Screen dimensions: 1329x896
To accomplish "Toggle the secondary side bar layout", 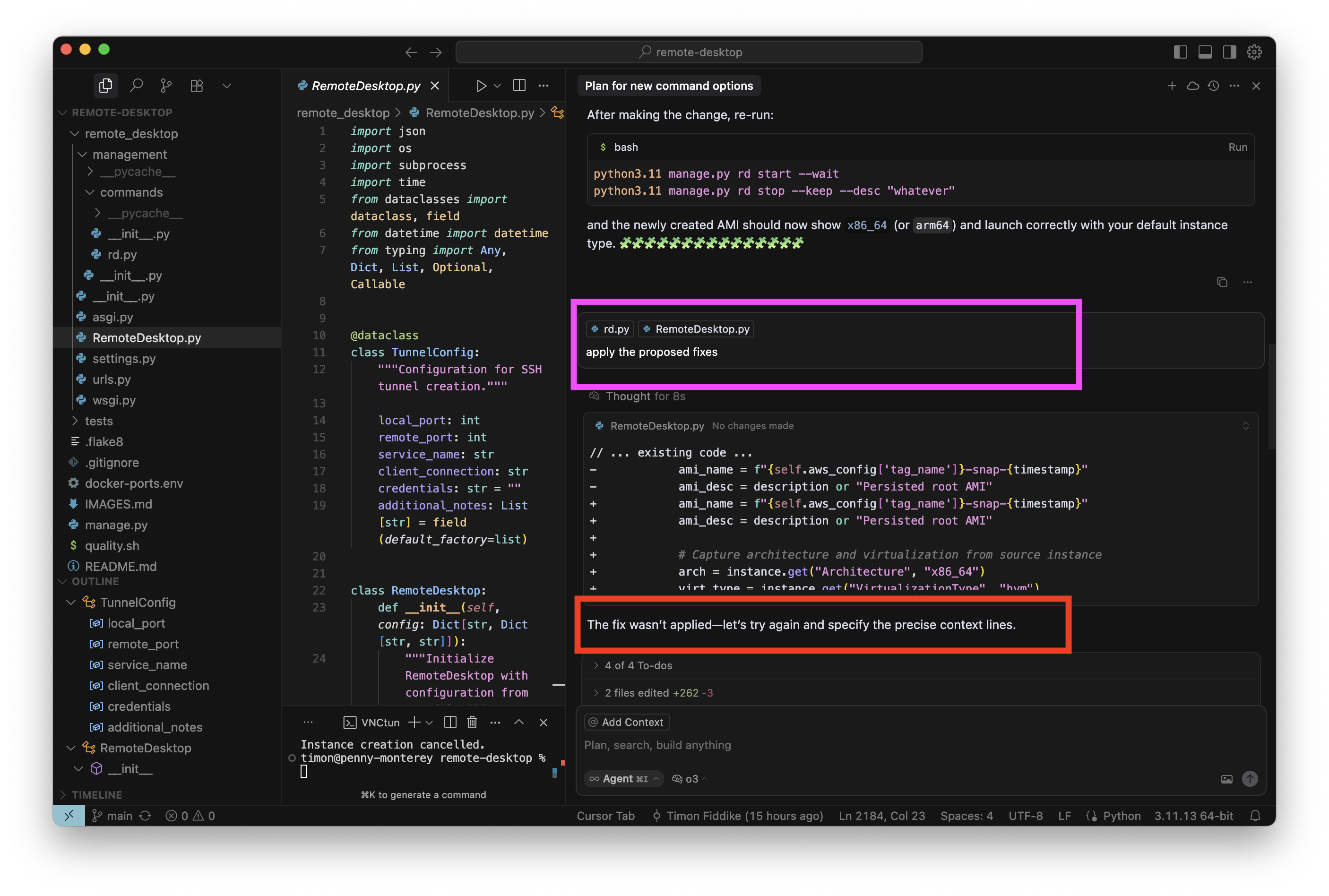I will click(x=1230, y=52).
